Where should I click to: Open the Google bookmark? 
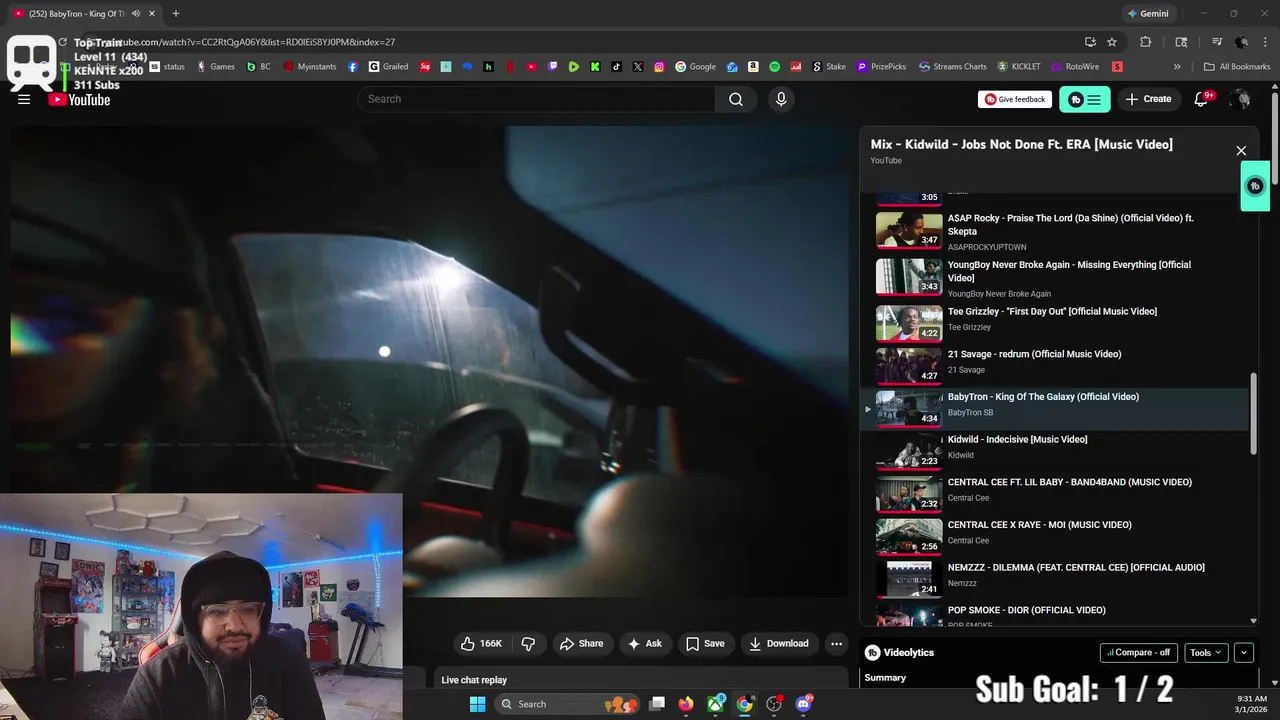(x=696, y=67)
